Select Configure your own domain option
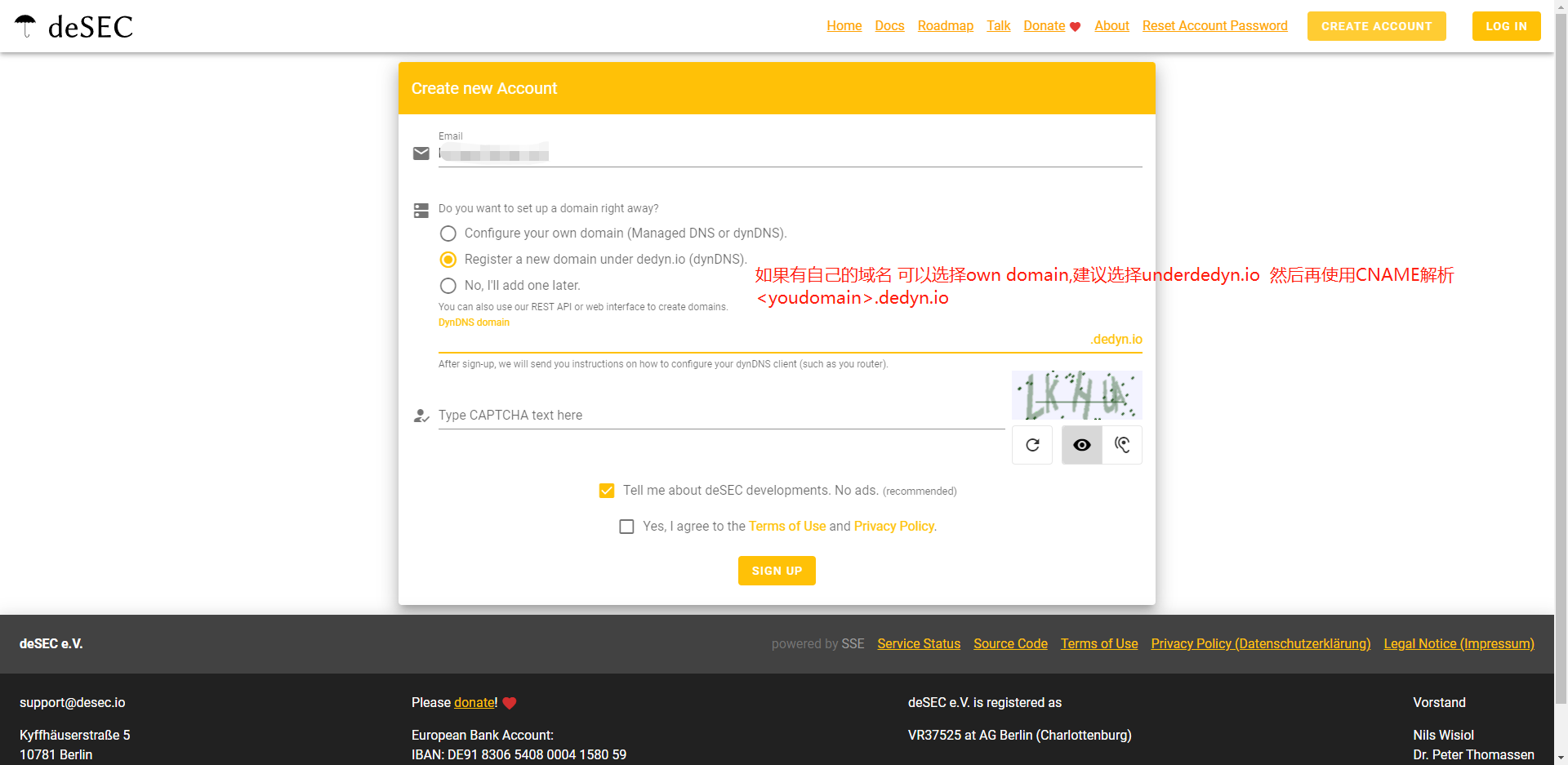 (448, 234)
